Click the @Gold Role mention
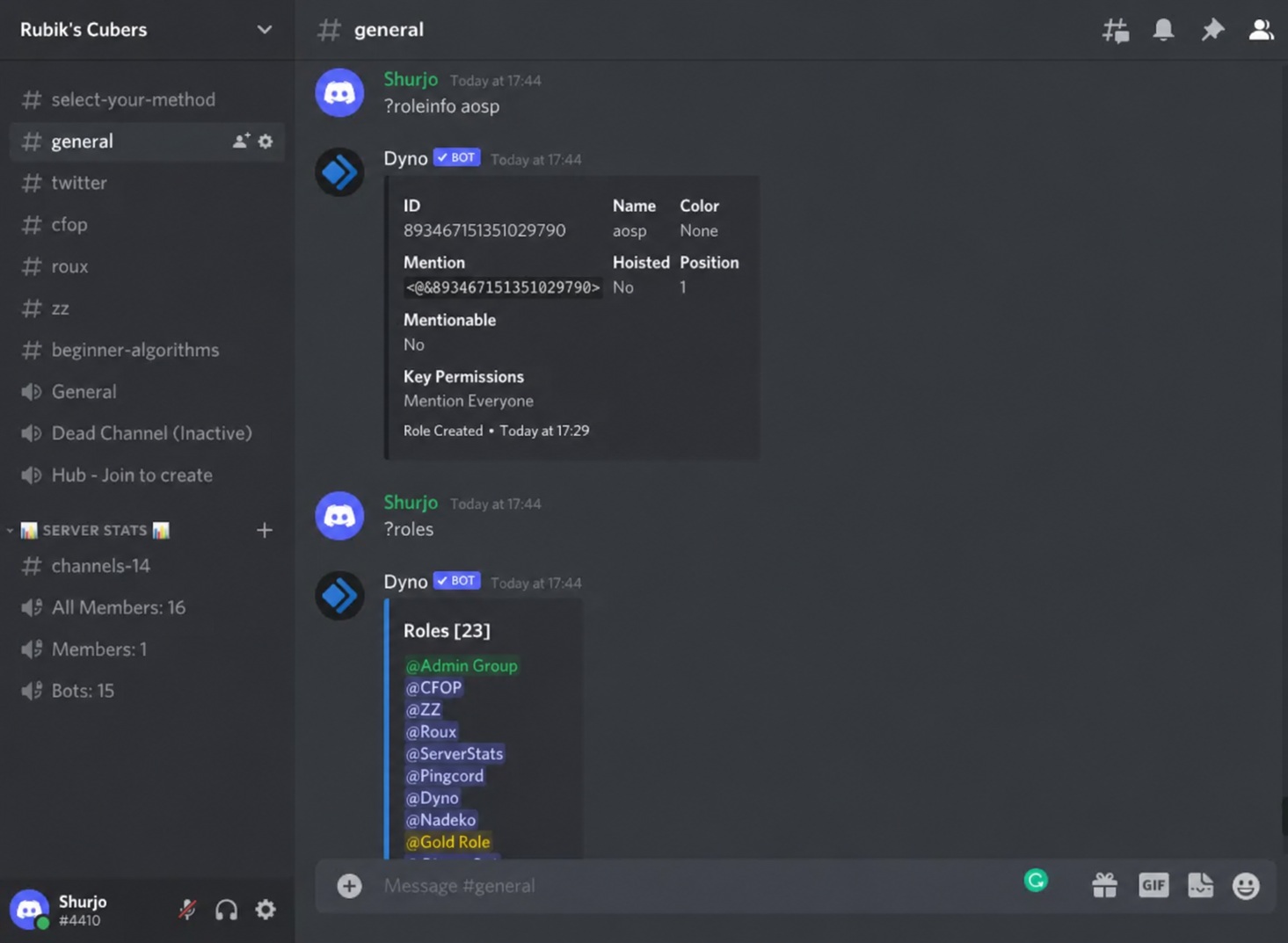This screenshot has height=943, width=1288. click(448, 842)
